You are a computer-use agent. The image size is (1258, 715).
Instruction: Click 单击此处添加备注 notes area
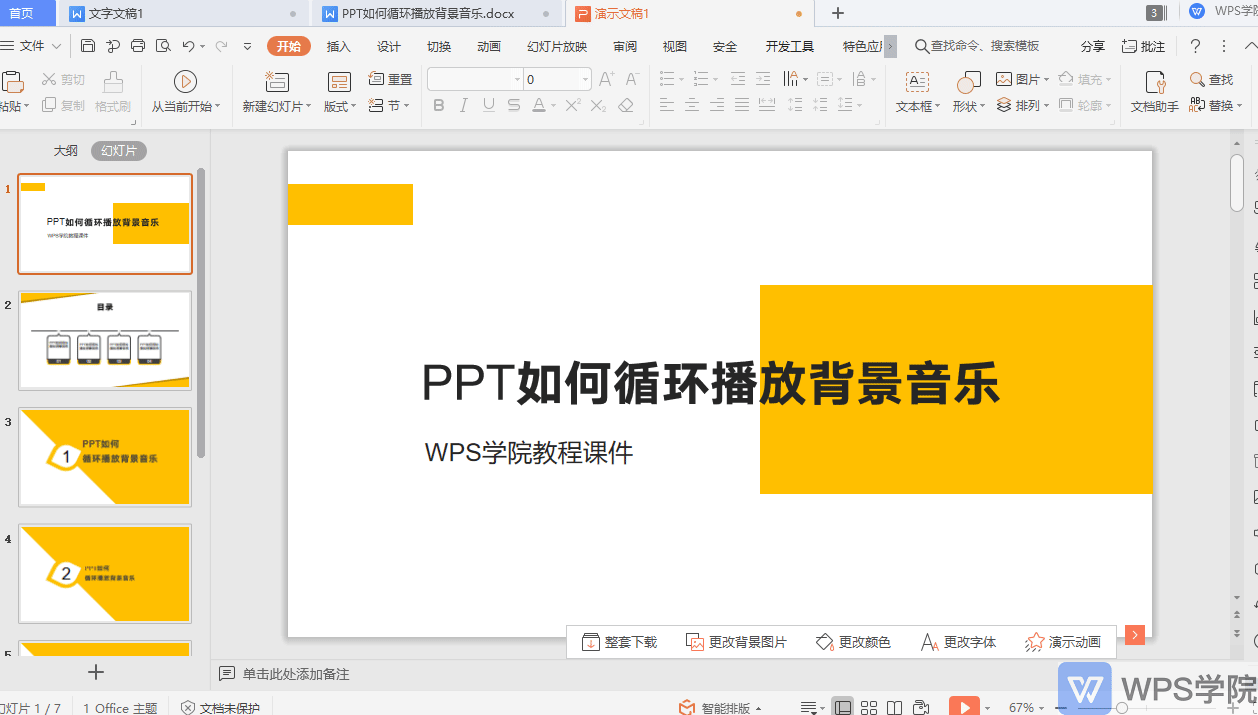[296, 674]
